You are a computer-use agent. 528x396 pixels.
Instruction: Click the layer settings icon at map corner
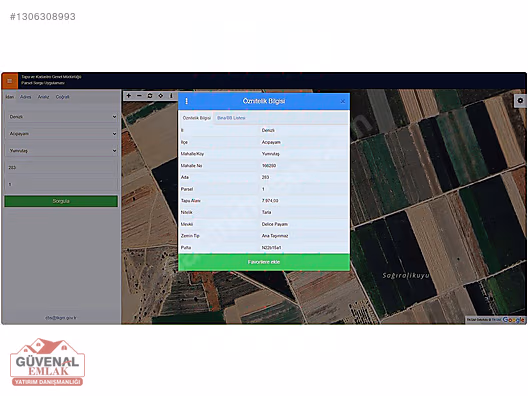click(x=520, y=101)
